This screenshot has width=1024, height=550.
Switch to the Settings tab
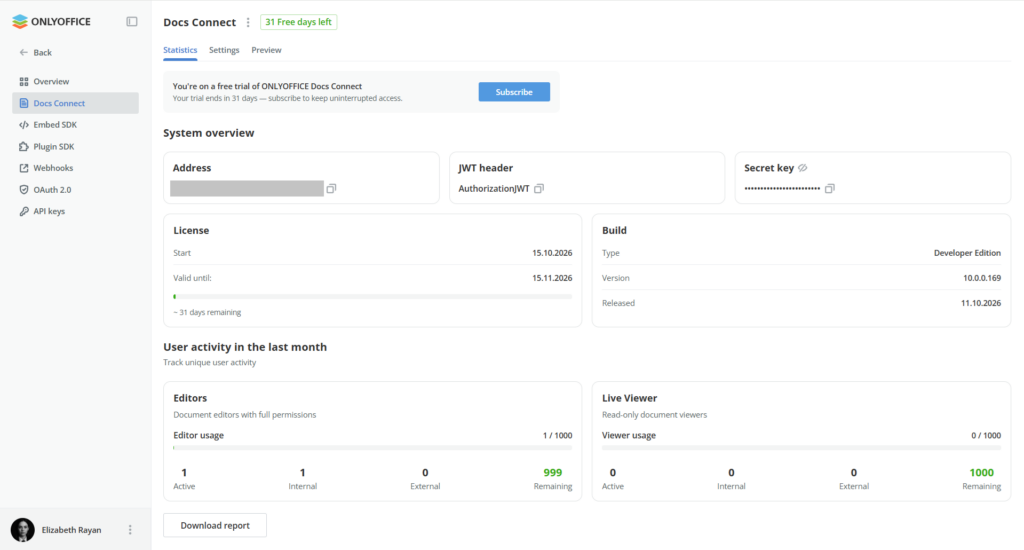click(x=224, y=50)
